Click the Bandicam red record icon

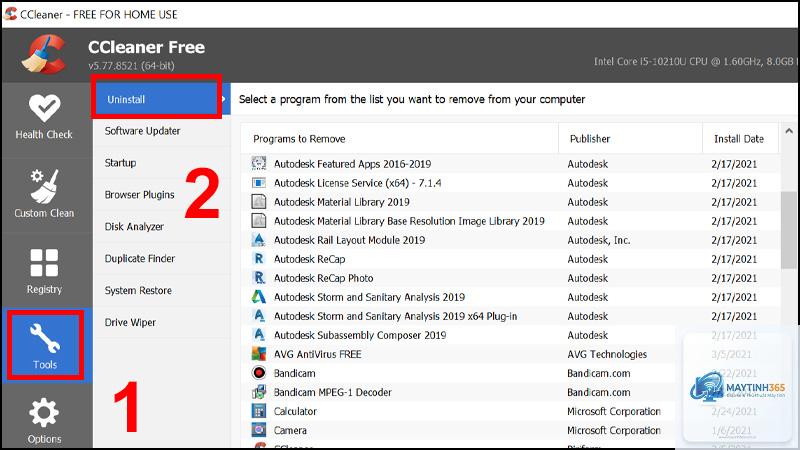pos(259,373)
